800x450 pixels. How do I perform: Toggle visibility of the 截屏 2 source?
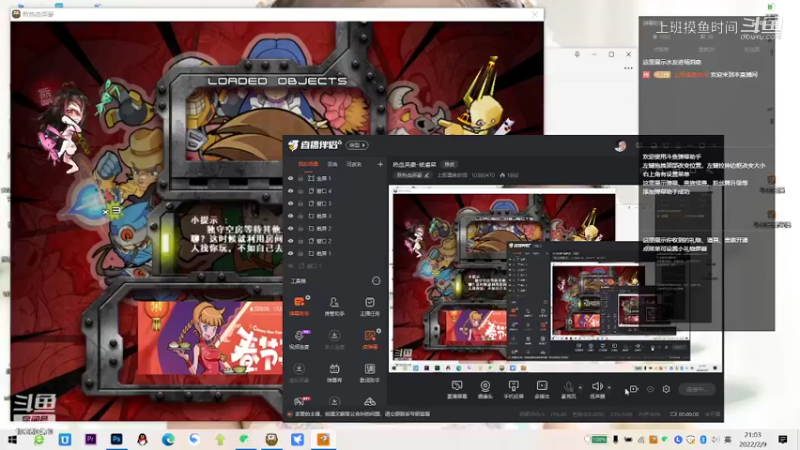click(291, 229)
